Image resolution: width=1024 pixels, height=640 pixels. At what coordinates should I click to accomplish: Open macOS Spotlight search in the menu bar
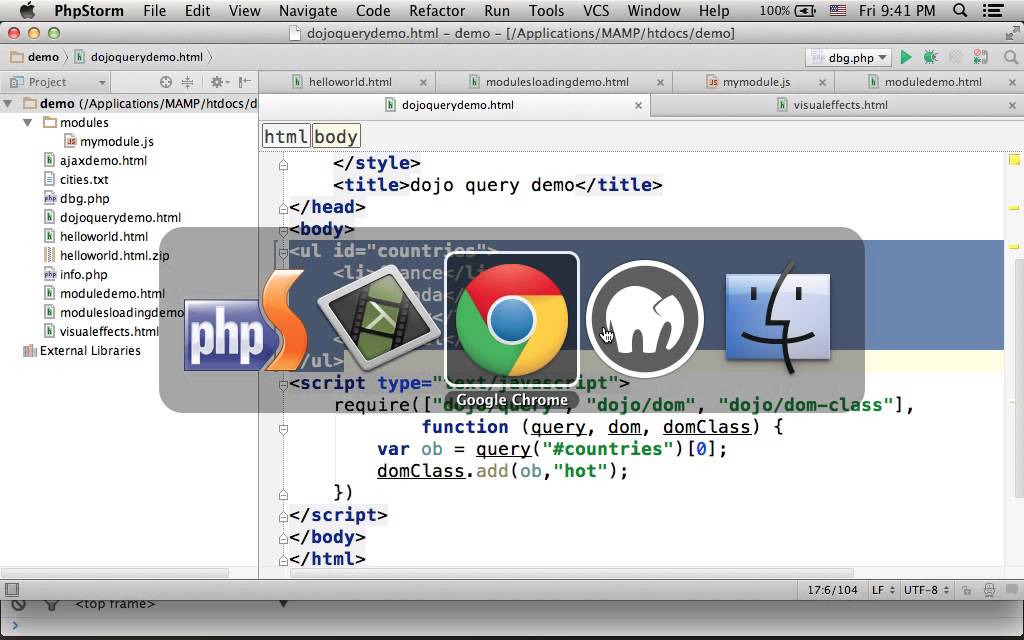(960, 10)
